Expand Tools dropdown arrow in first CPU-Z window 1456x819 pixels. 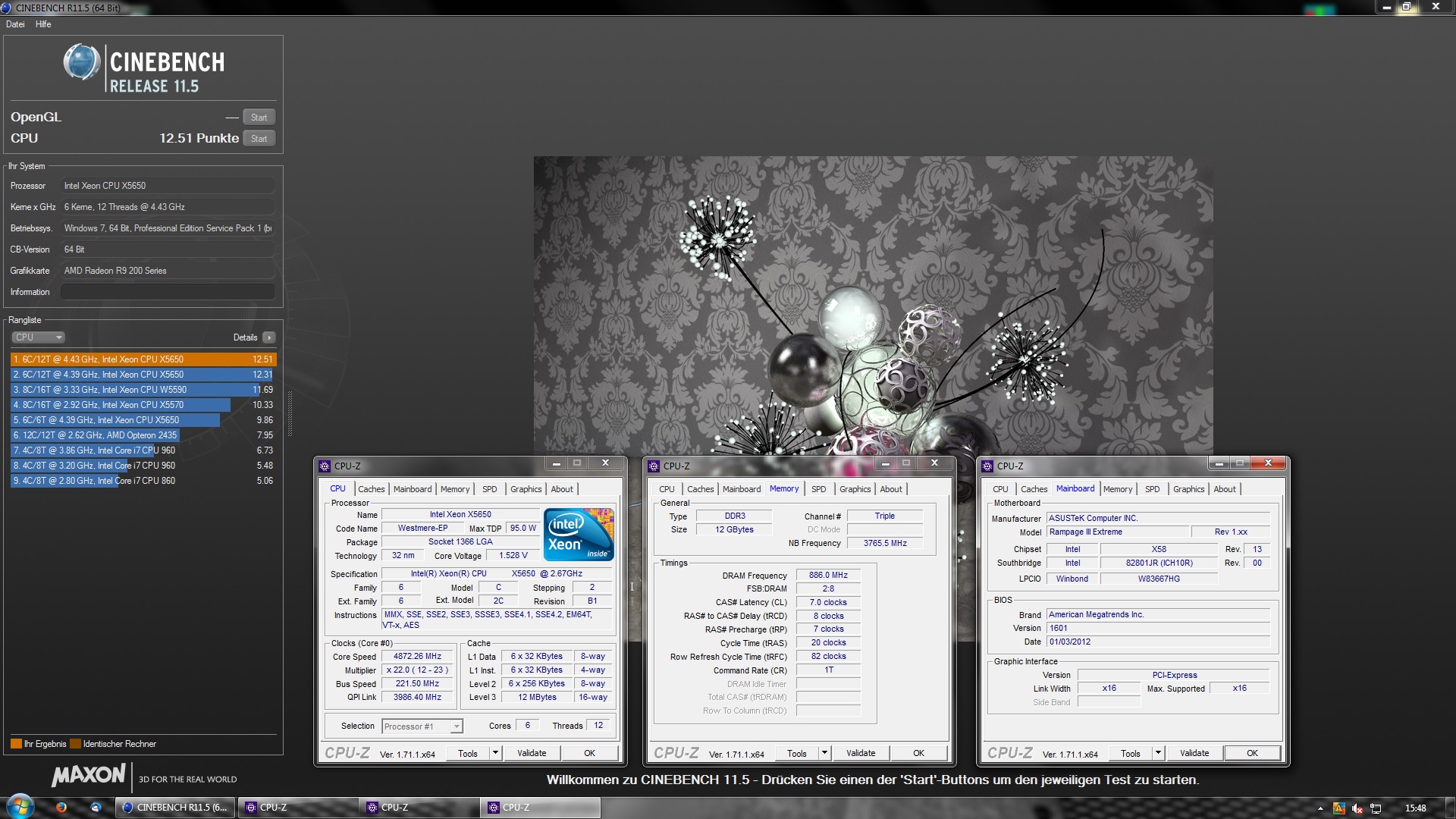coord(496,754)
